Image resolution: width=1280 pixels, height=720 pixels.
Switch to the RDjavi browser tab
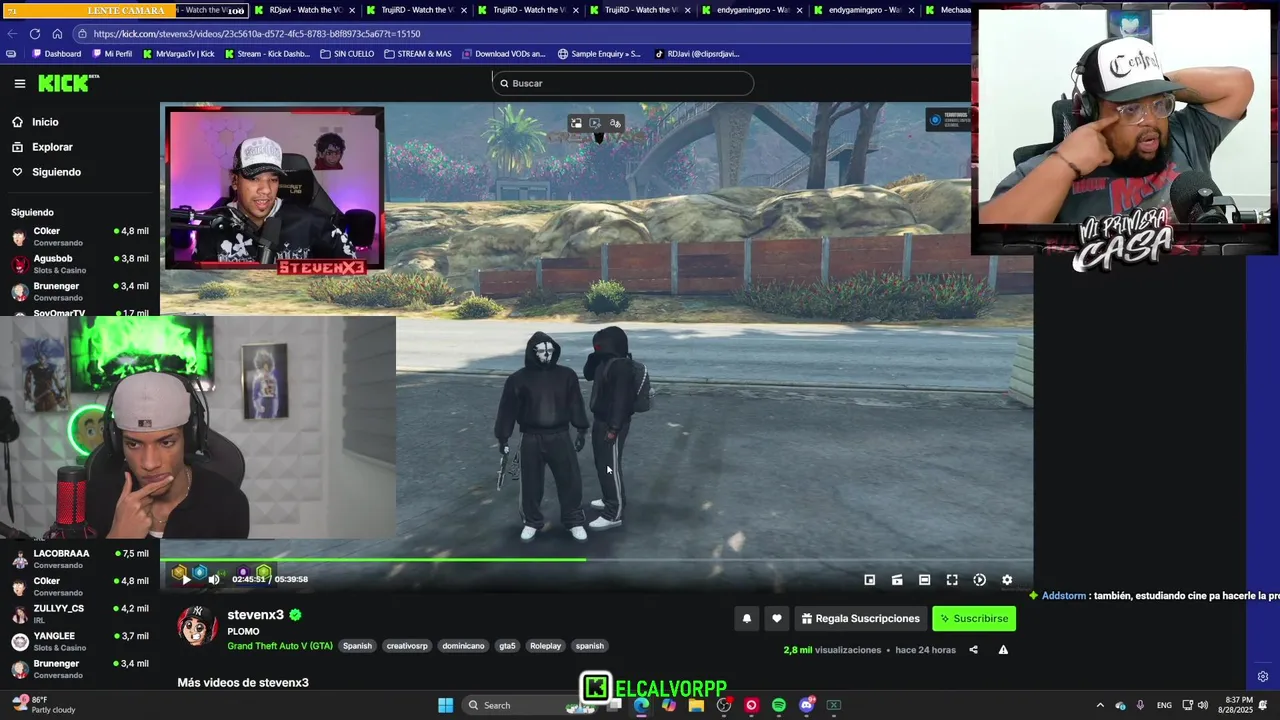[303, 10]
